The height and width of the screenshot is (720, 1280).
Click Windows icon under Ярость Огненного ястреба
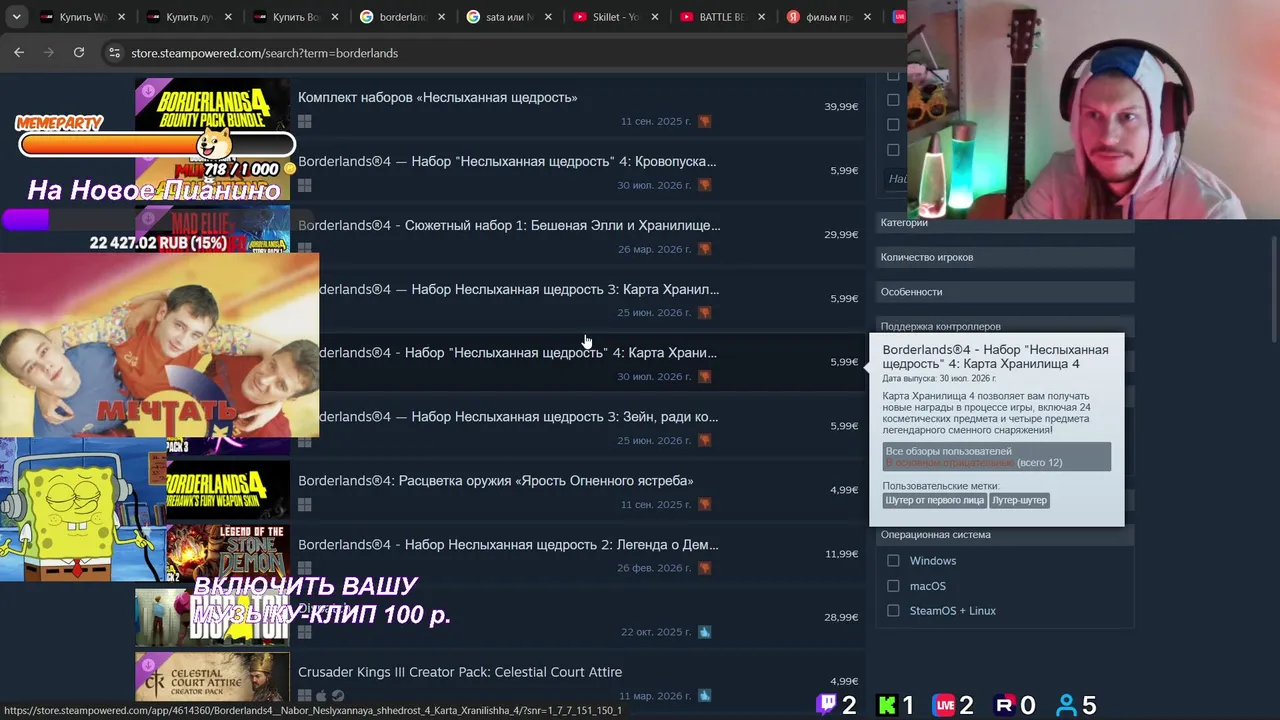click(x=305, y=505)
